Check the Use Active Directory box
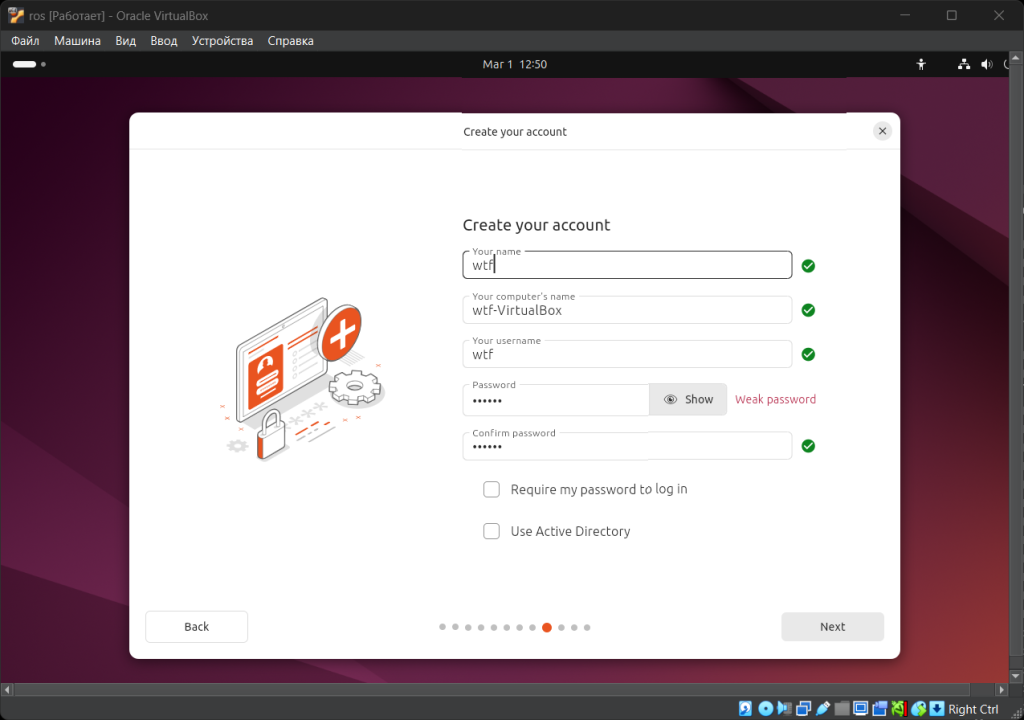 [491, 531]
